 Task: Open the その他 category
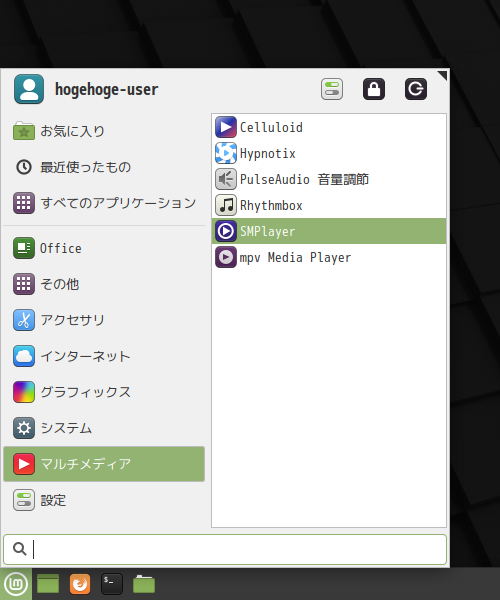[x=60, y=284]
